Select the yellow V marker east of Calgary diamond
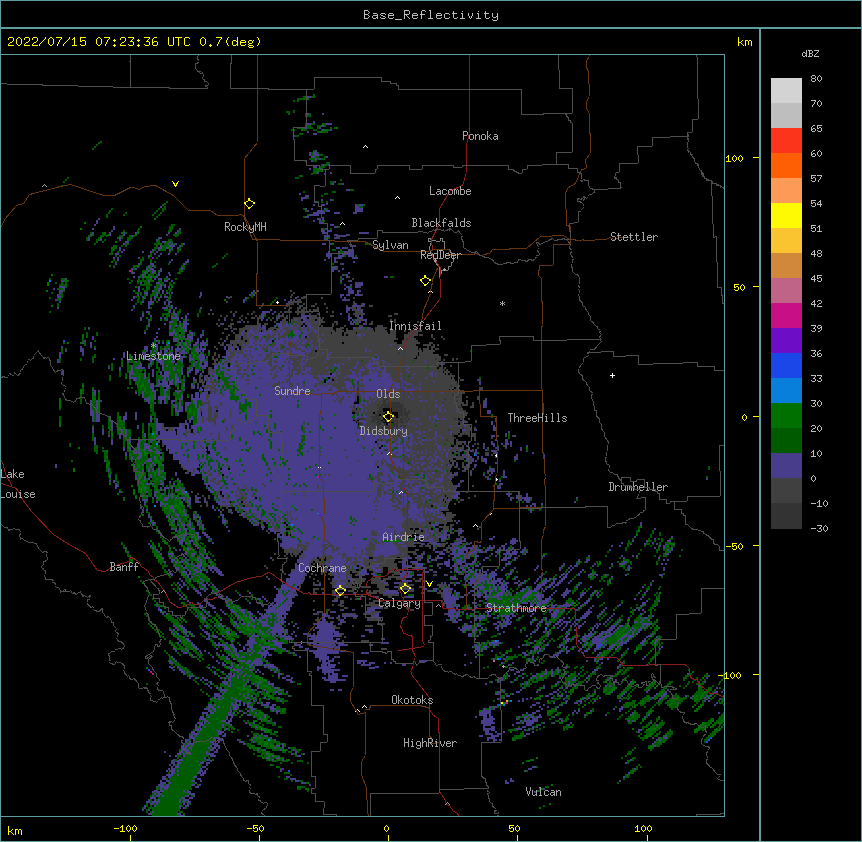Image resolution: width=862 pixels, height=842 pixels. pos(429,584)
